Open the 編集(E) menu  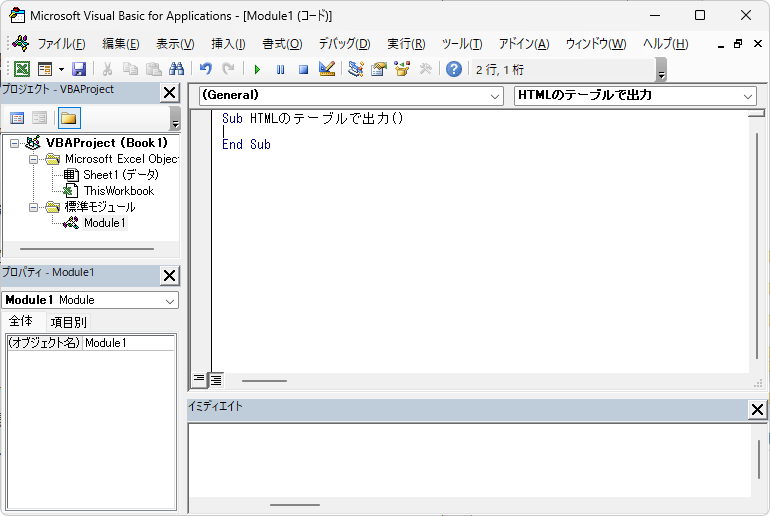pos(120,44)
